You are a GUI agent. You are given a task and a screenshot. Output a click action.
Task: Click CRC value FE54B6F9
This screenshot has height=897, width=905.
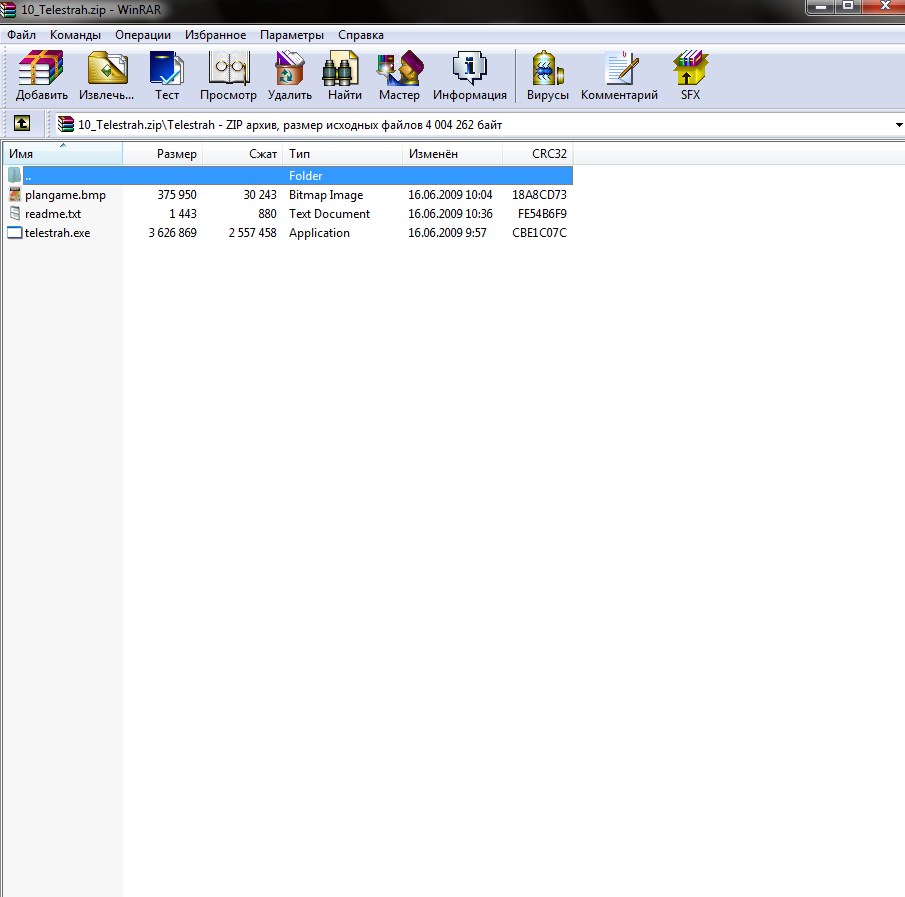(542, 214)
